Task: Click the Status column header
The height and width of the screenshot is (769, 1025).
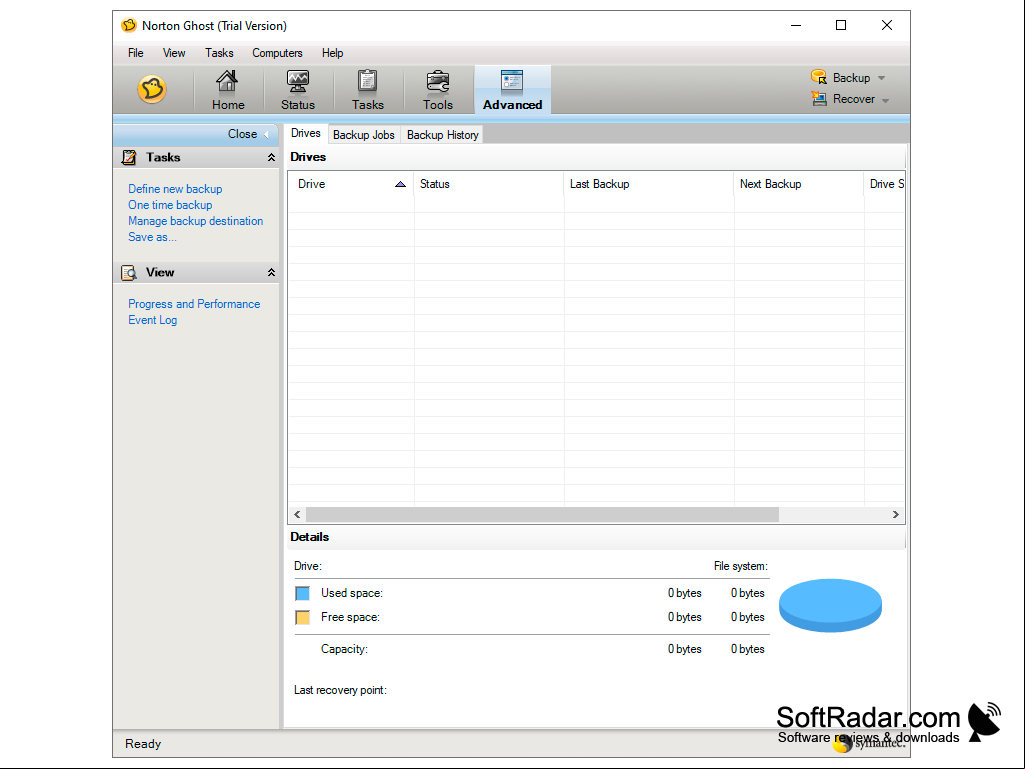Action: [488, 184]
